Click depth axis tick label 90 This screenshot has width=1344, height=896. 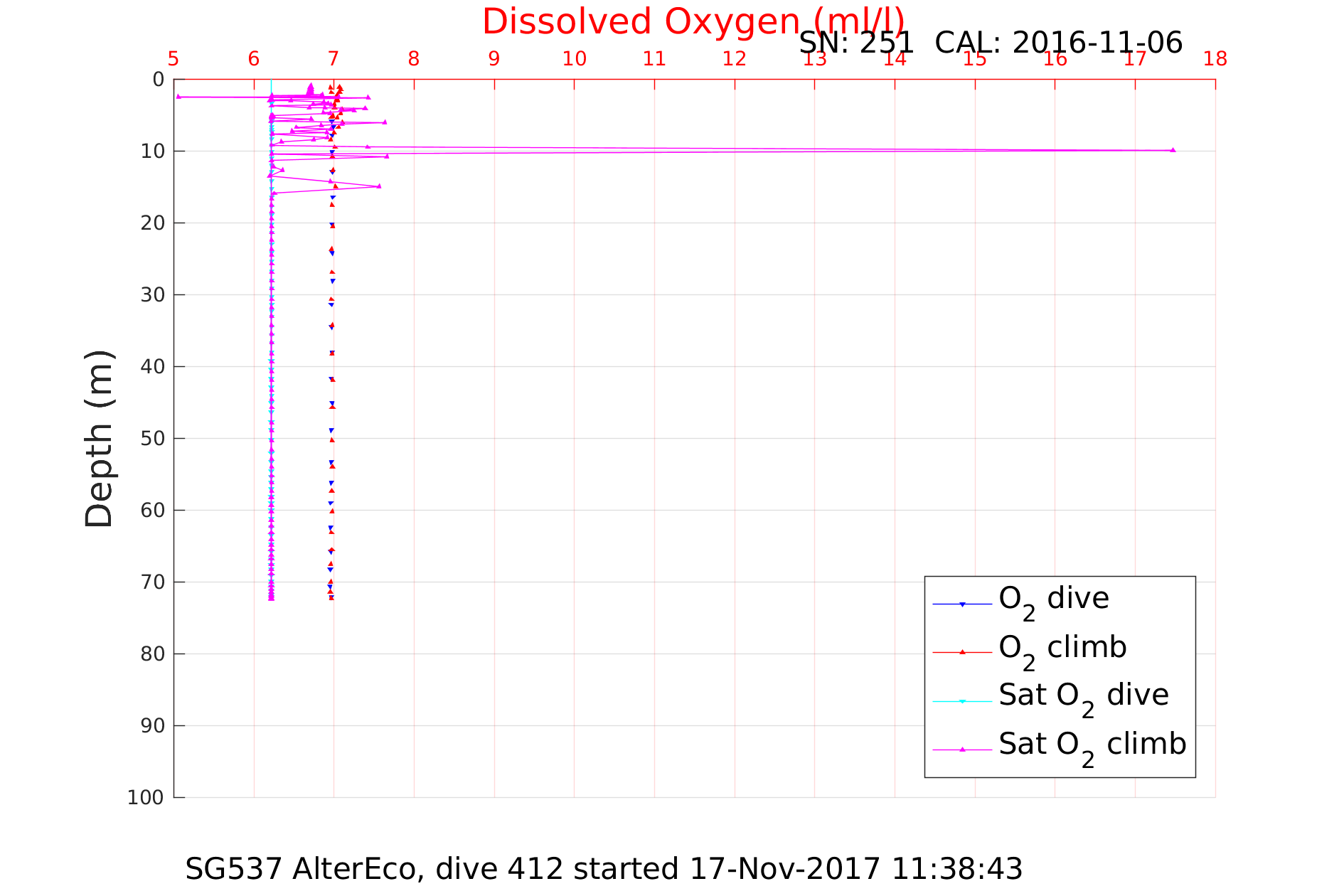click(x=153, y=726)
